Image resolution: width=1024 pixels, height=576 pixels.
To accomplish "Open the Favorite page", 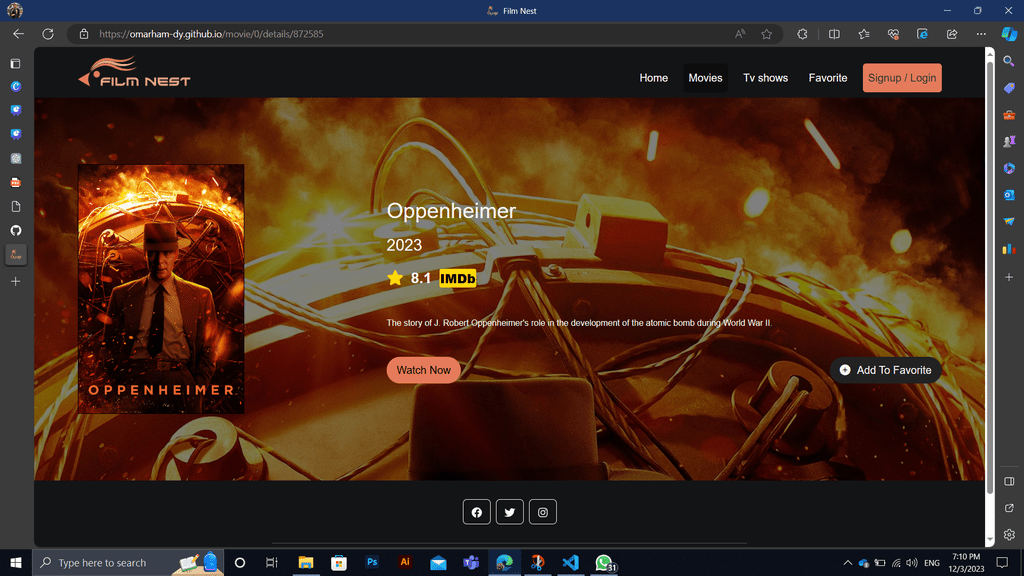I will (x=828, y=78).
